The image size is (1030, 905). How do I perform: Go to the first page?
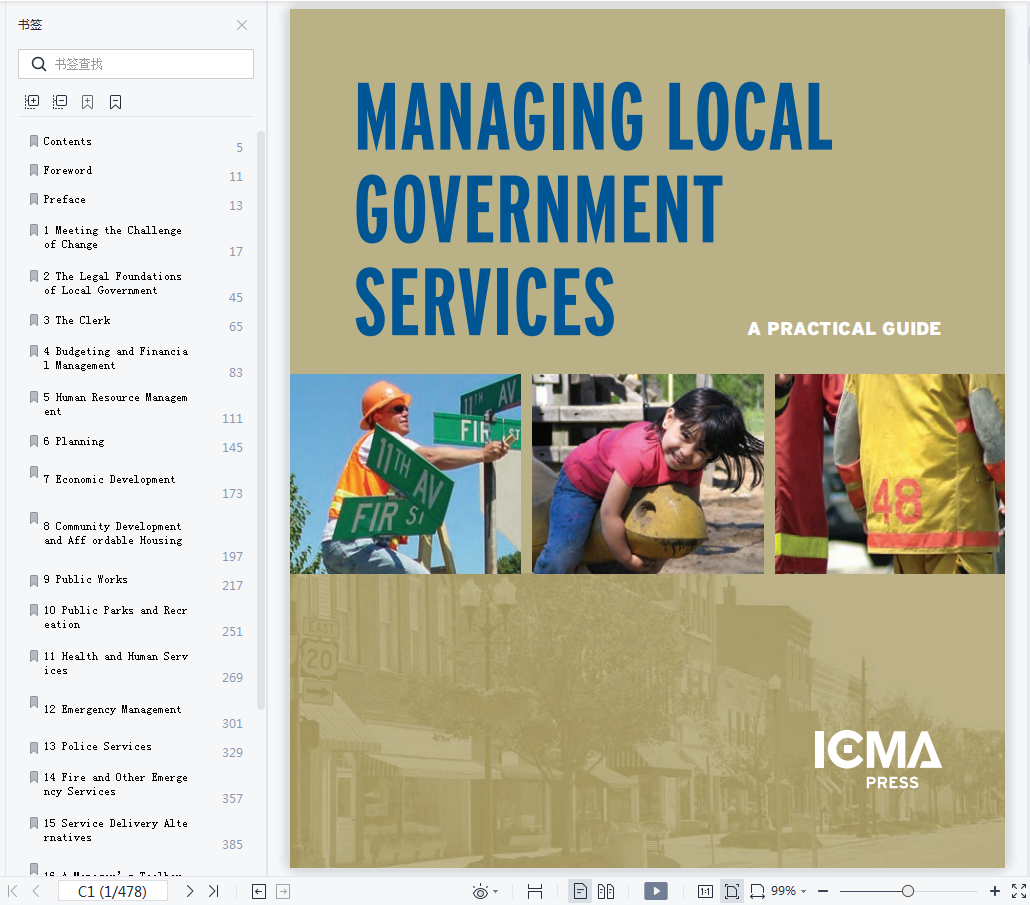12,891
